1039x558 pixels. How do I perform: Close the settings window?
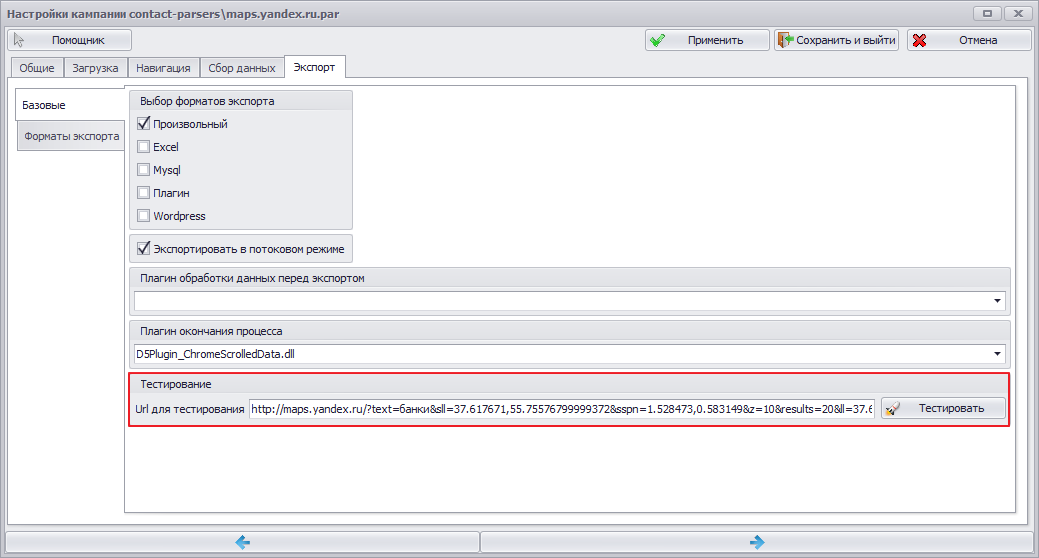[x=1018, y=13]
